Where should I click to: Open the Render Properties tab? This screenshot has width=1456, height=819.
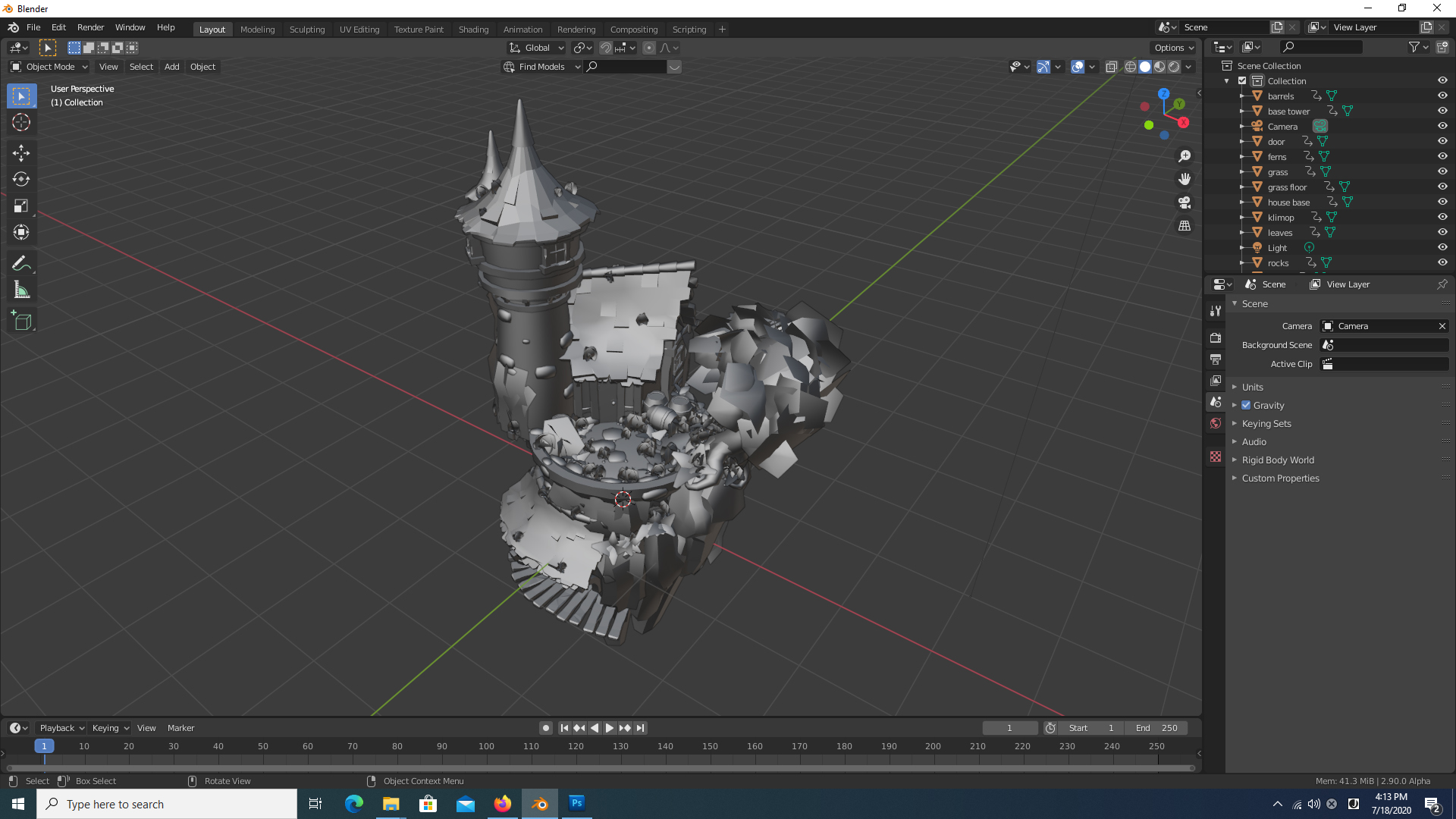point(1216,337)
